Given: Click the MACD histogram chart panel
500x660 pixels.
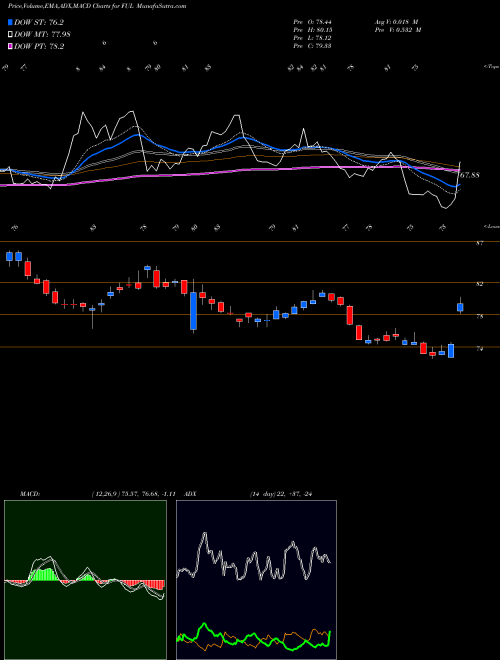Looking at the screenshot, I should pos(85,580).
